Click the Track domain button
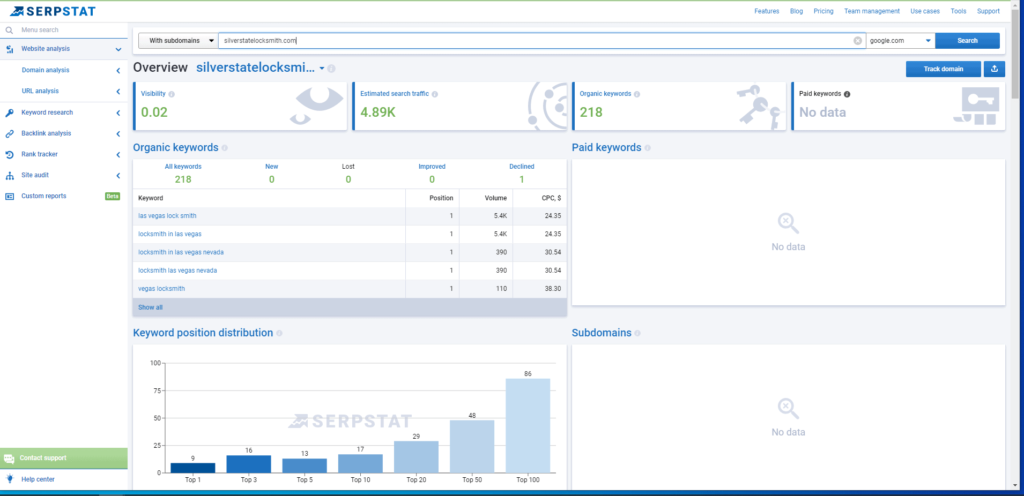 [942, 69]
